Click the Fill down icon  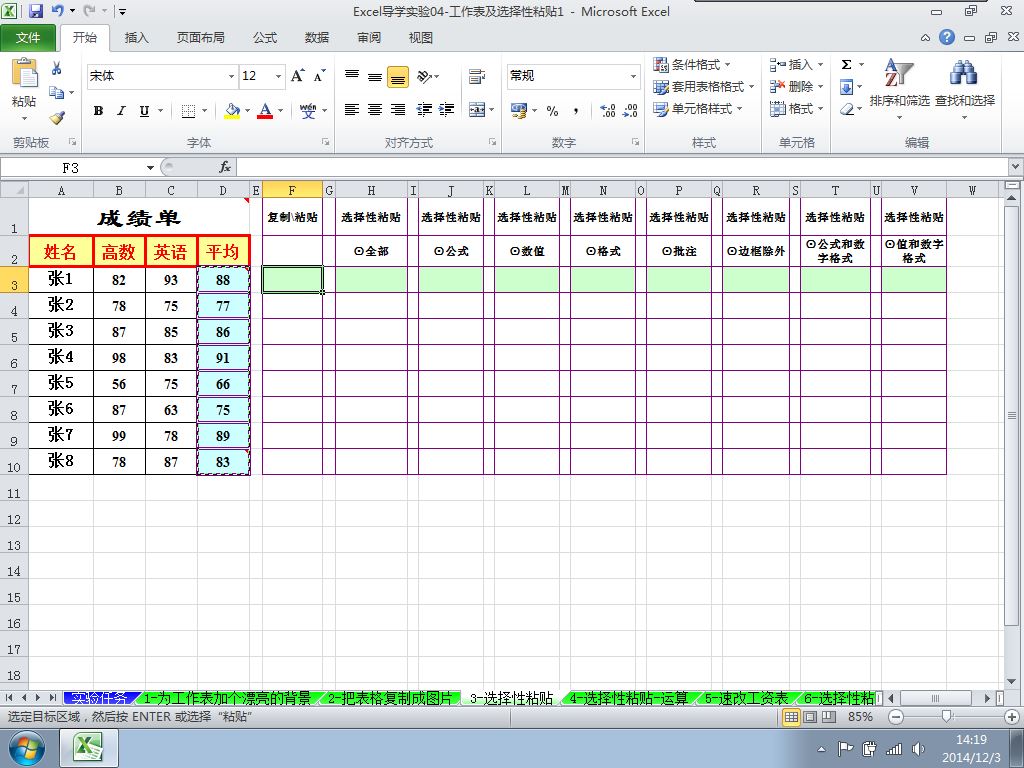click(846, 86)
